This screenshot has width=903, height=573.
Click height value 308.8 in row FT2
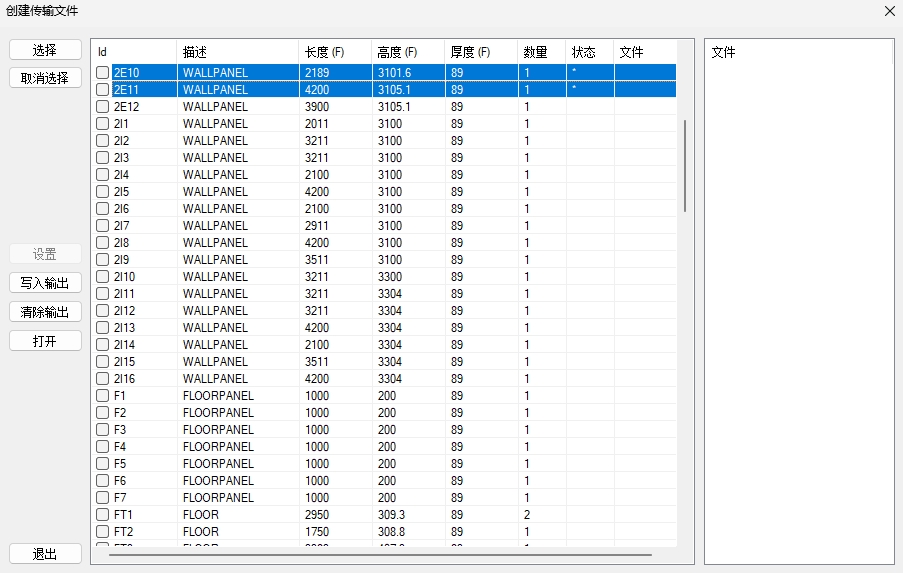[x=392, y=532]
